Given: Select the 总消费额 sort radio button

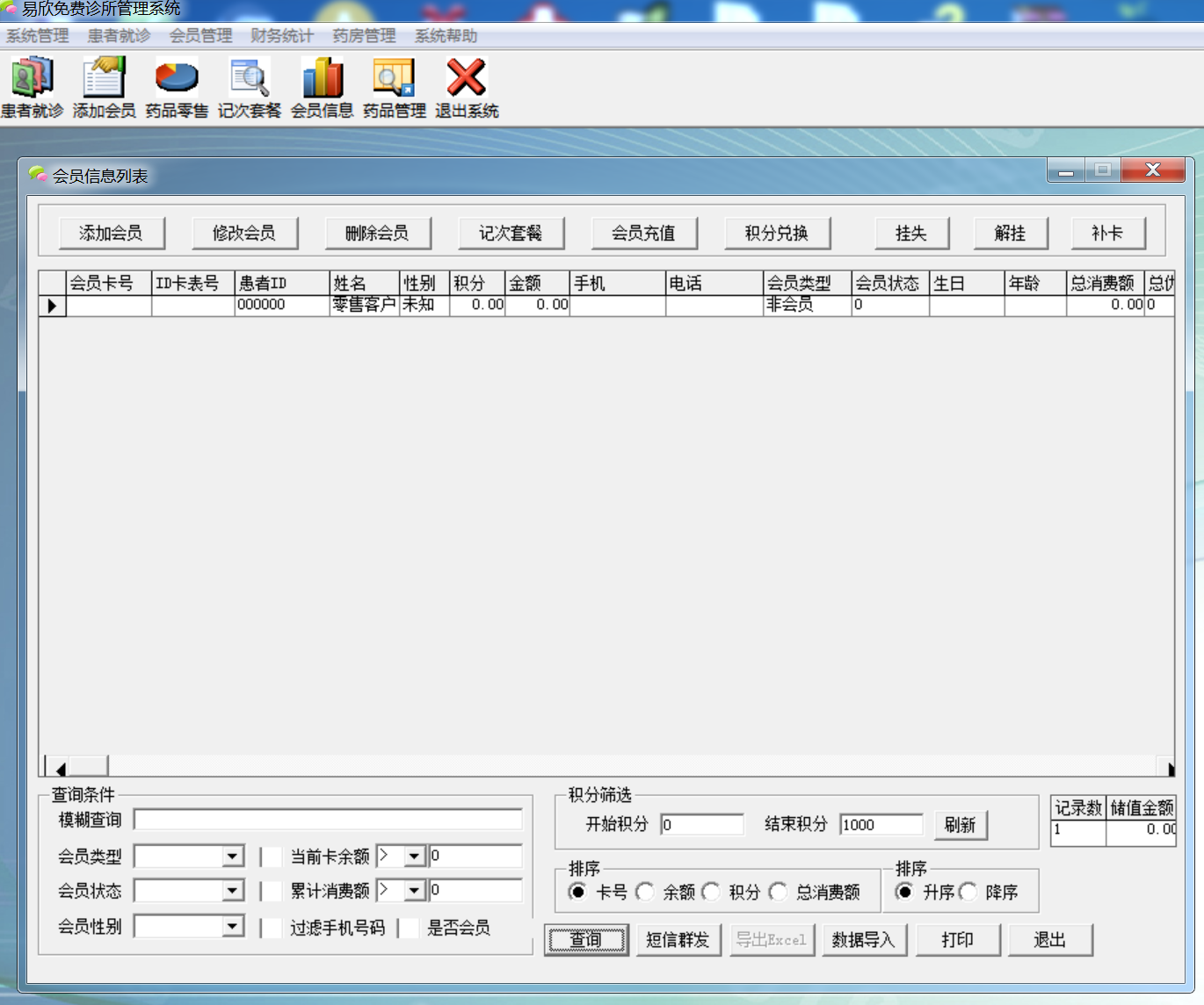Looking at the screenshot, I should (779, 892).
